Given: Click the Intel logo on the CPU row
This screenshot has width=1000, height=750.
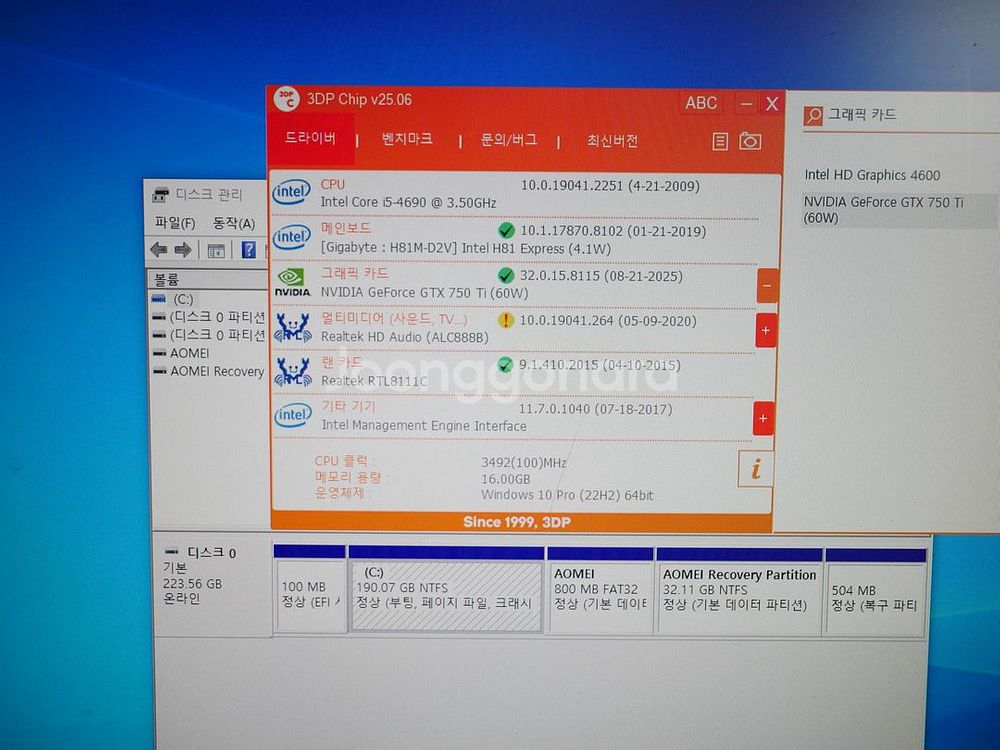Looking at the screenshot, I should (x=291, y=192).
